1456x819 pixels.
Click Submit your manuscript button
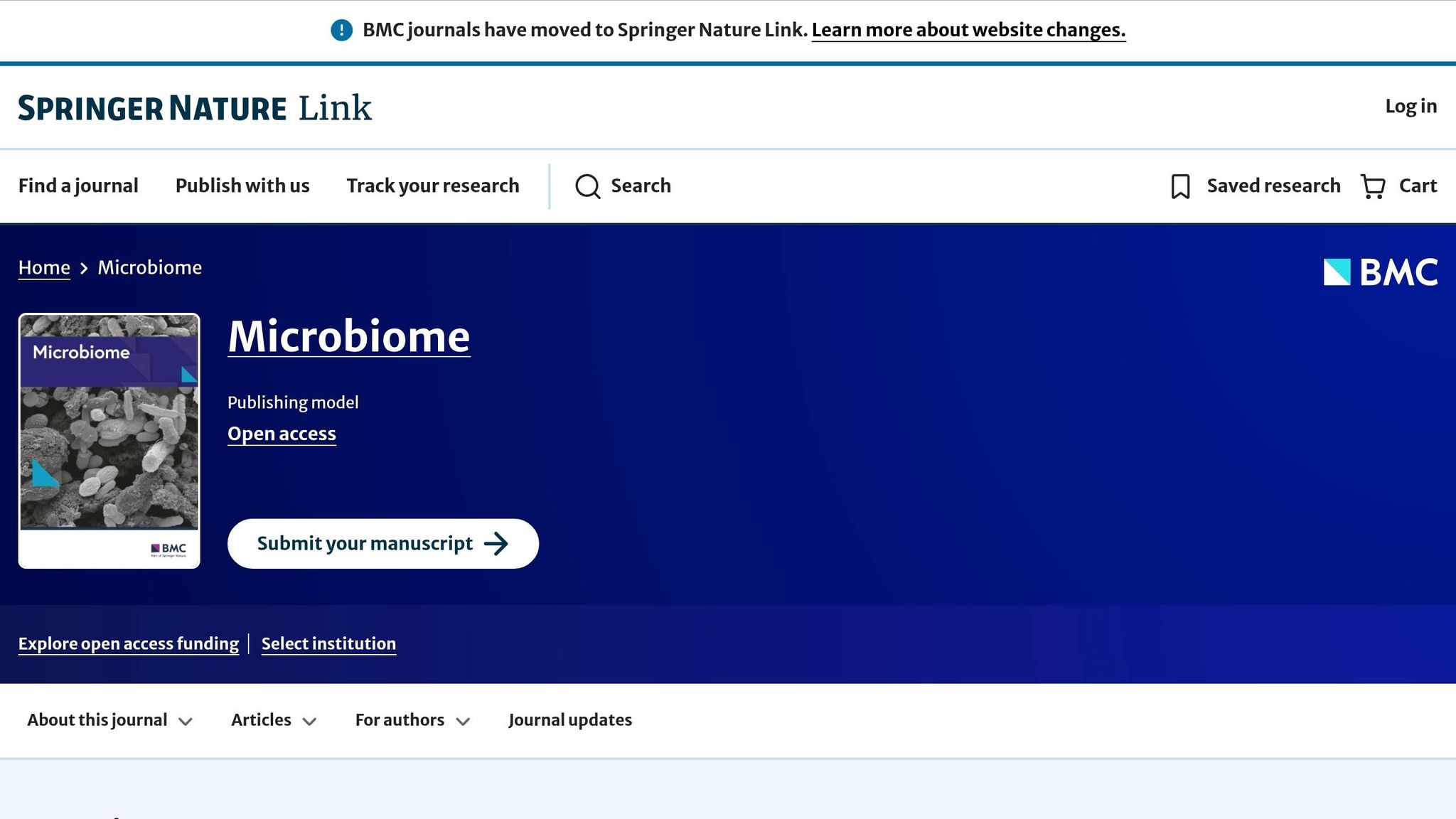[x=383, y=544]
